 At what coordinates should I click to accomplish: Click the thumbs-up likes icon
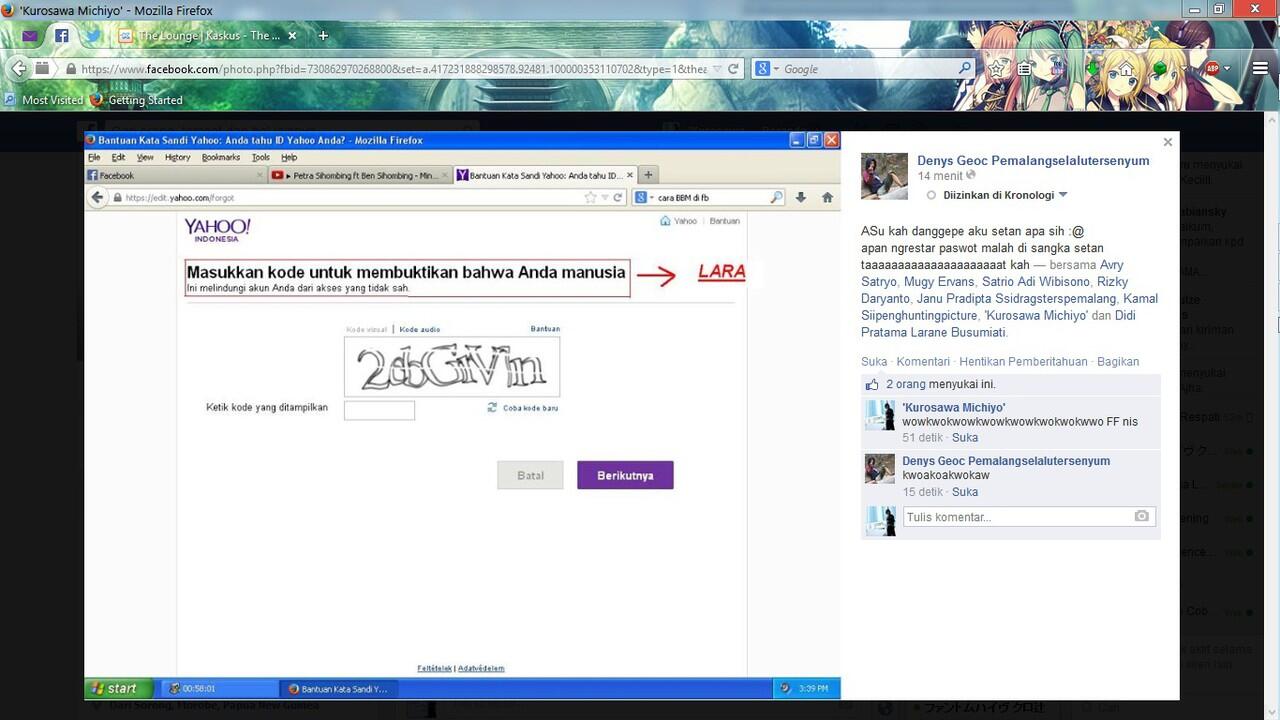872,384
